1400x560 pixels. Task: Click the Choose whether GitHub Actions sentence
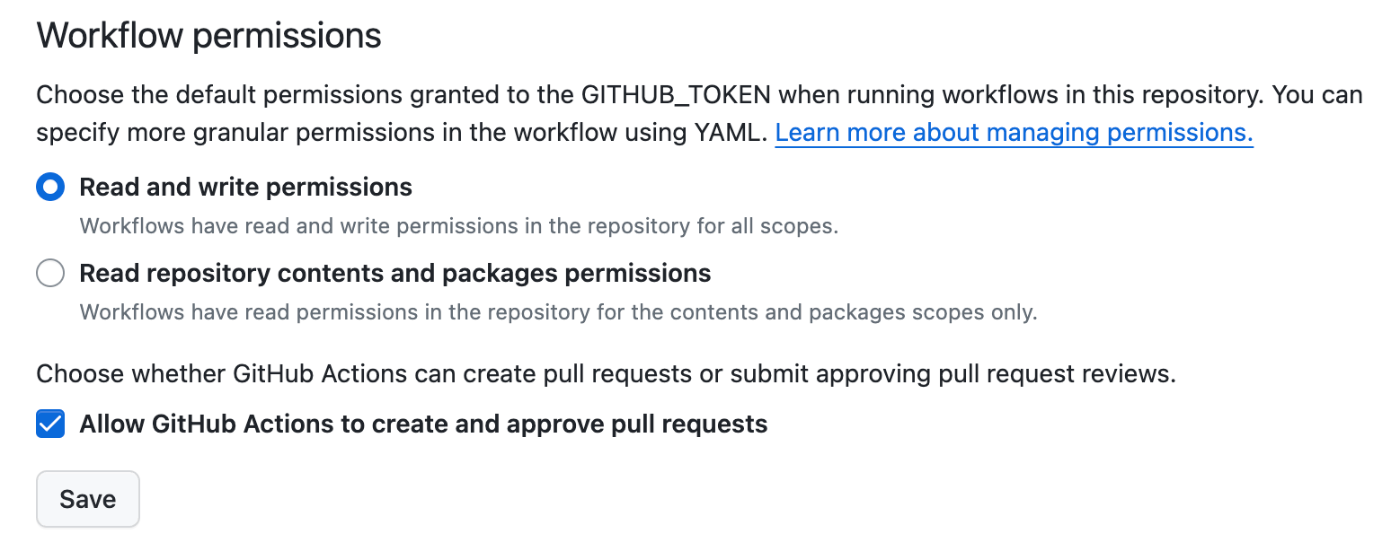tap(606, 375)
